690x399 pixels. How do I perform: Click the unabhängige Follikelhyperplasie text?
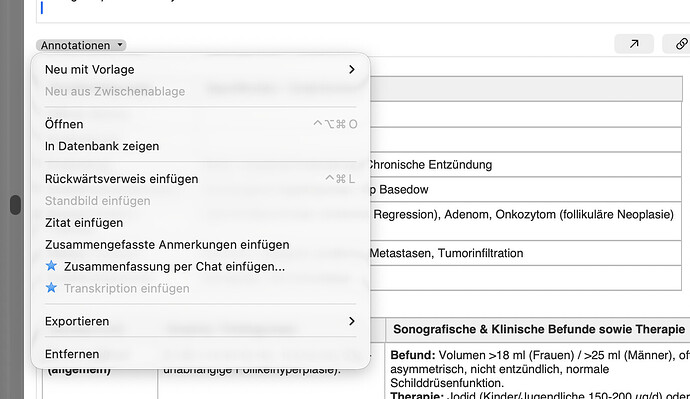point(252,370)
